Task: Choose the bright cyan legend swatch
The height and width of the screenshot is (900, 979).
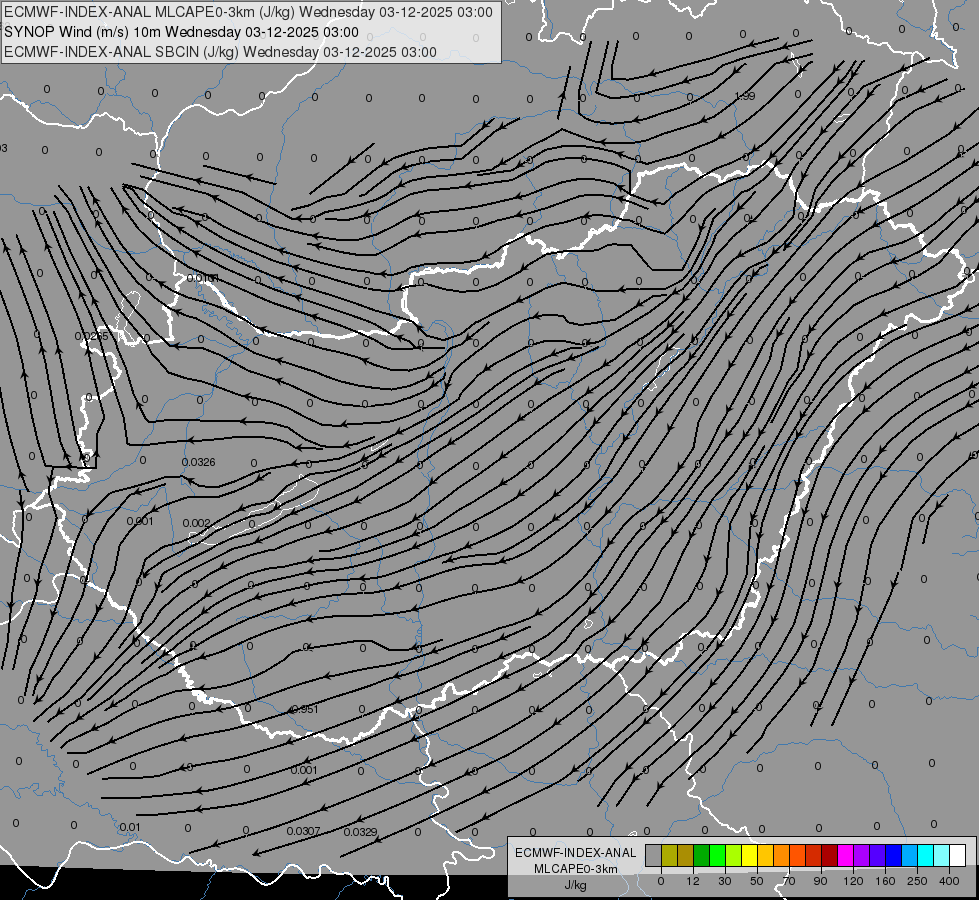Action: tap(927, 855)
